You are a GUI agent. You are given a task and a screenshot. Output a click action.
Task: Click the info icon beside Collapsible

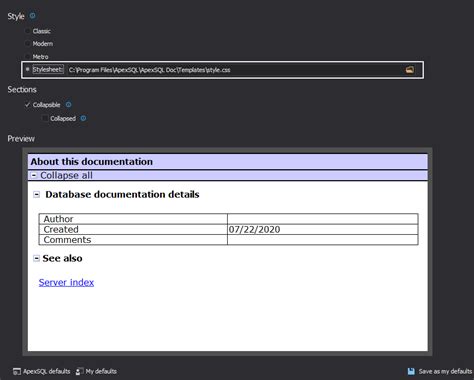(68, 104)
